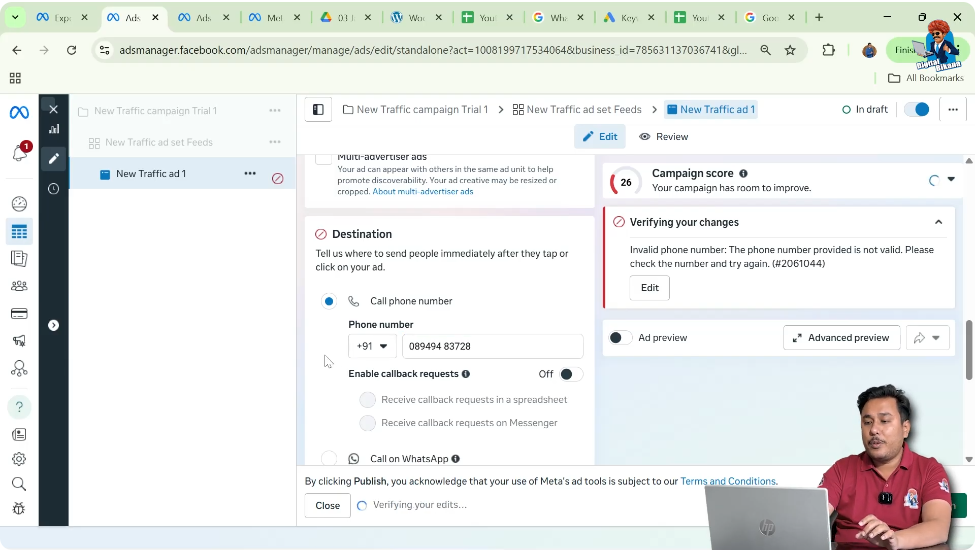Open the Meta logo home icon
The image size is (976, 551).
tap(19, 112)
